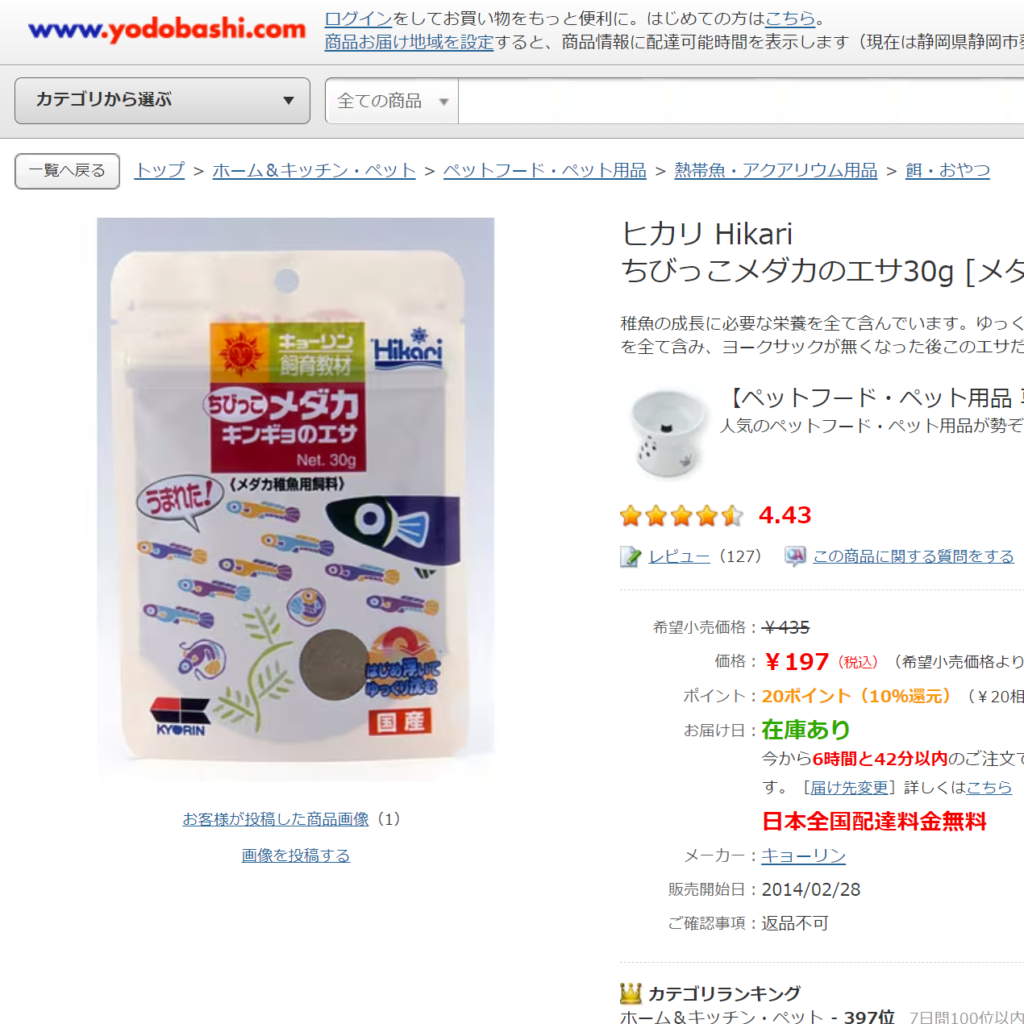Click the product question speech icon

[x=795, y=556]
